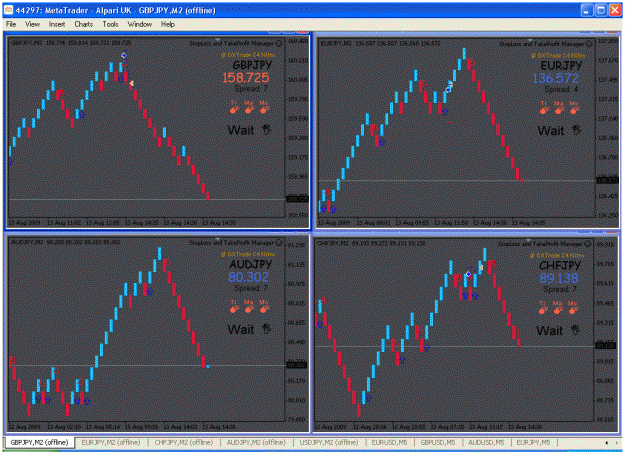Image resolution: width=625 pixels, height=452 pixels.
Task: Click the chart tabs scroll-left arrow
Action: (606, 442)
